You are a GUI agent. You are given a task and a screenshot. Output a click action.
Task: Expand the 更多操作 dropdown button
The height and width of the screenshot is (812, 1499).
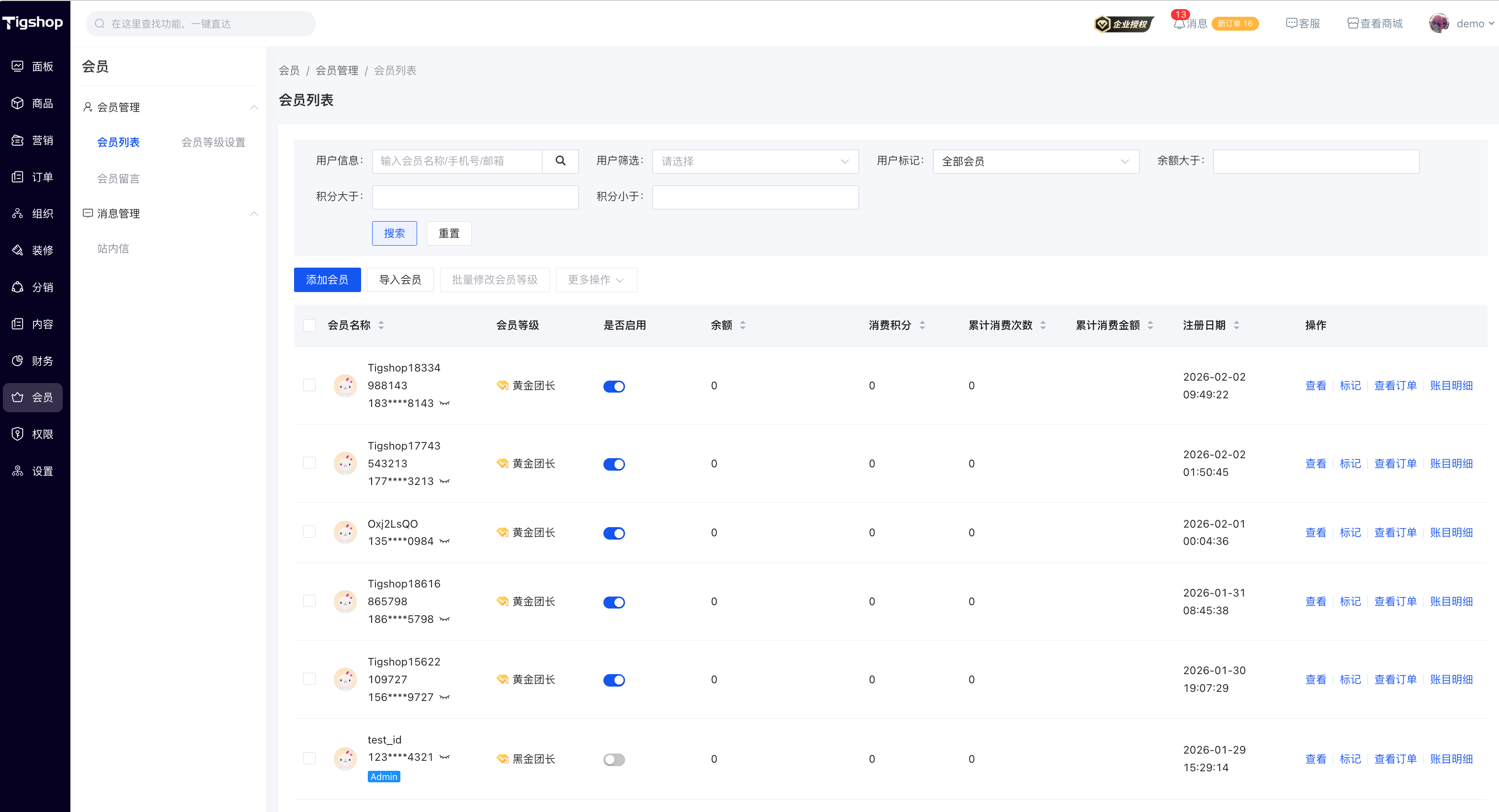point(596,280)
